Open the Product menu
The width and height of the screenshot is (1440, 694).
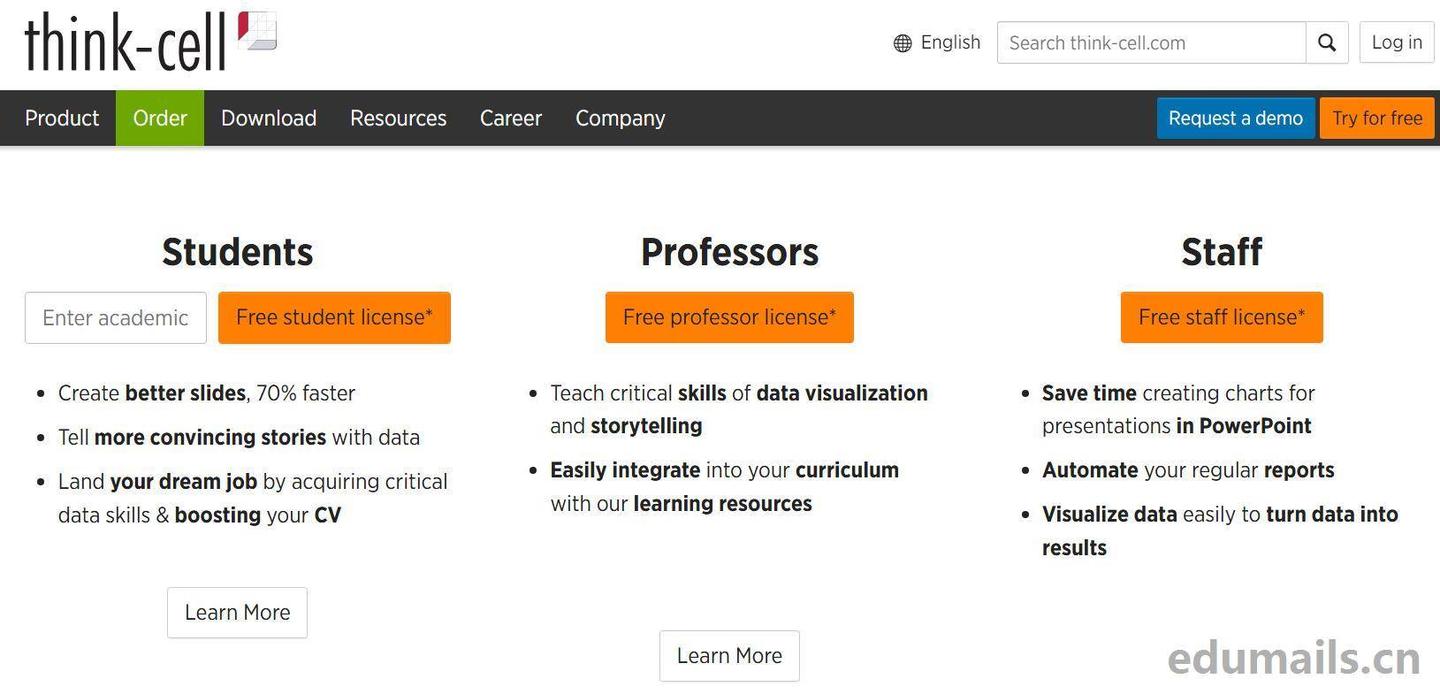[62, 118]
